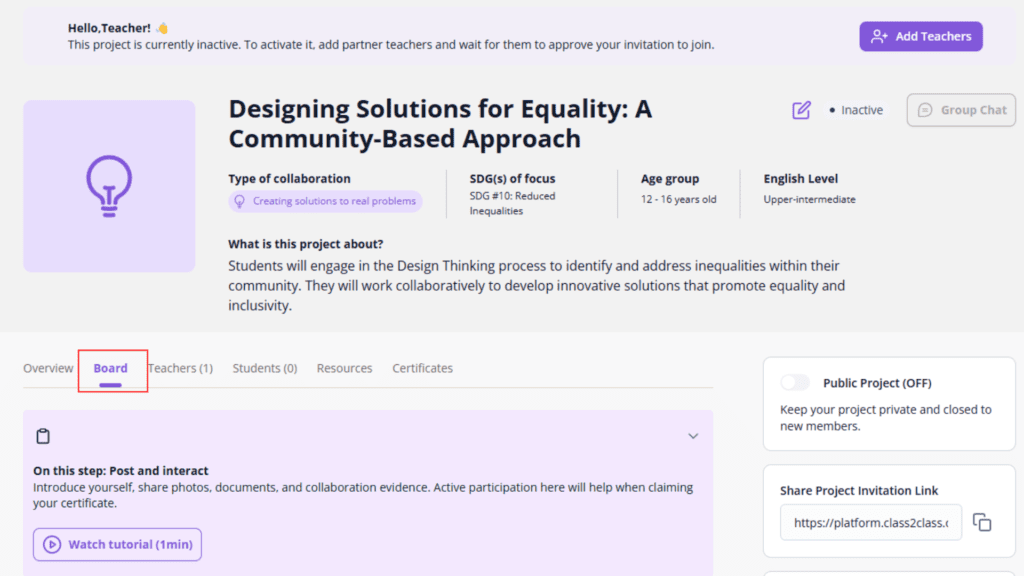Image resolution: width=1024 pixels, height=576 pixels.
Task: Open the Overview tab
Action: [x=48, y=368]
